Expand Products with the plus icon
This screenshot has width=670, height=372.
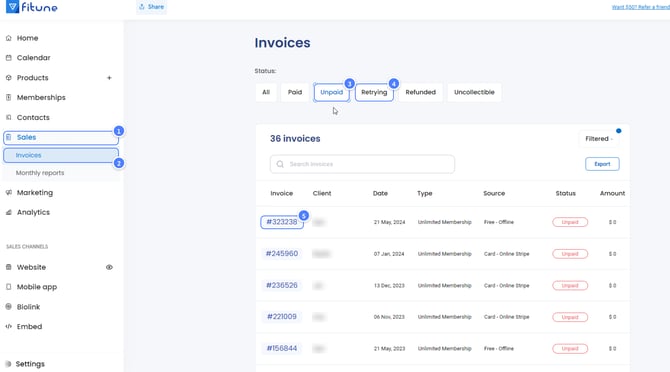coord(109,78)
